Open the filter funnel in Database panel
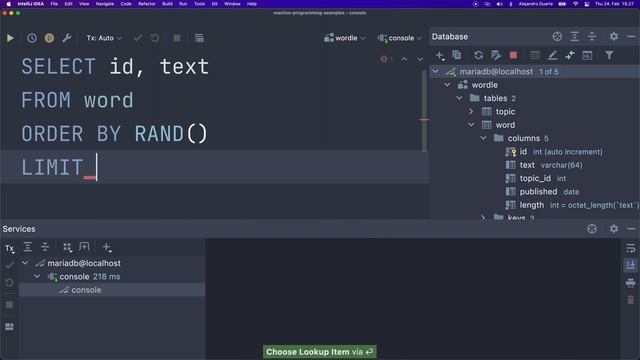Image resolution: width=640 pixels, height=360 pixels. coord(609,55)
